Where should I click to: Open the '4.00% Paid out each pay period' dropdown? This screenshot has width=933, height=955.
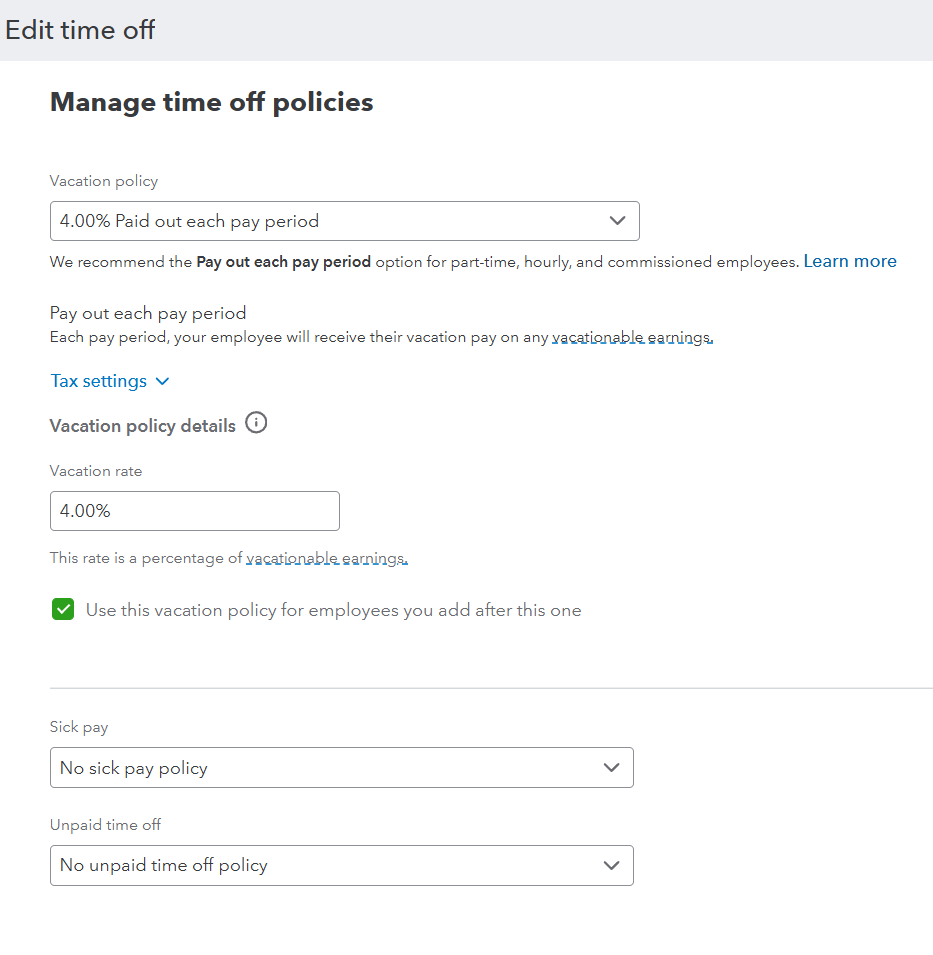coord(330,221)
